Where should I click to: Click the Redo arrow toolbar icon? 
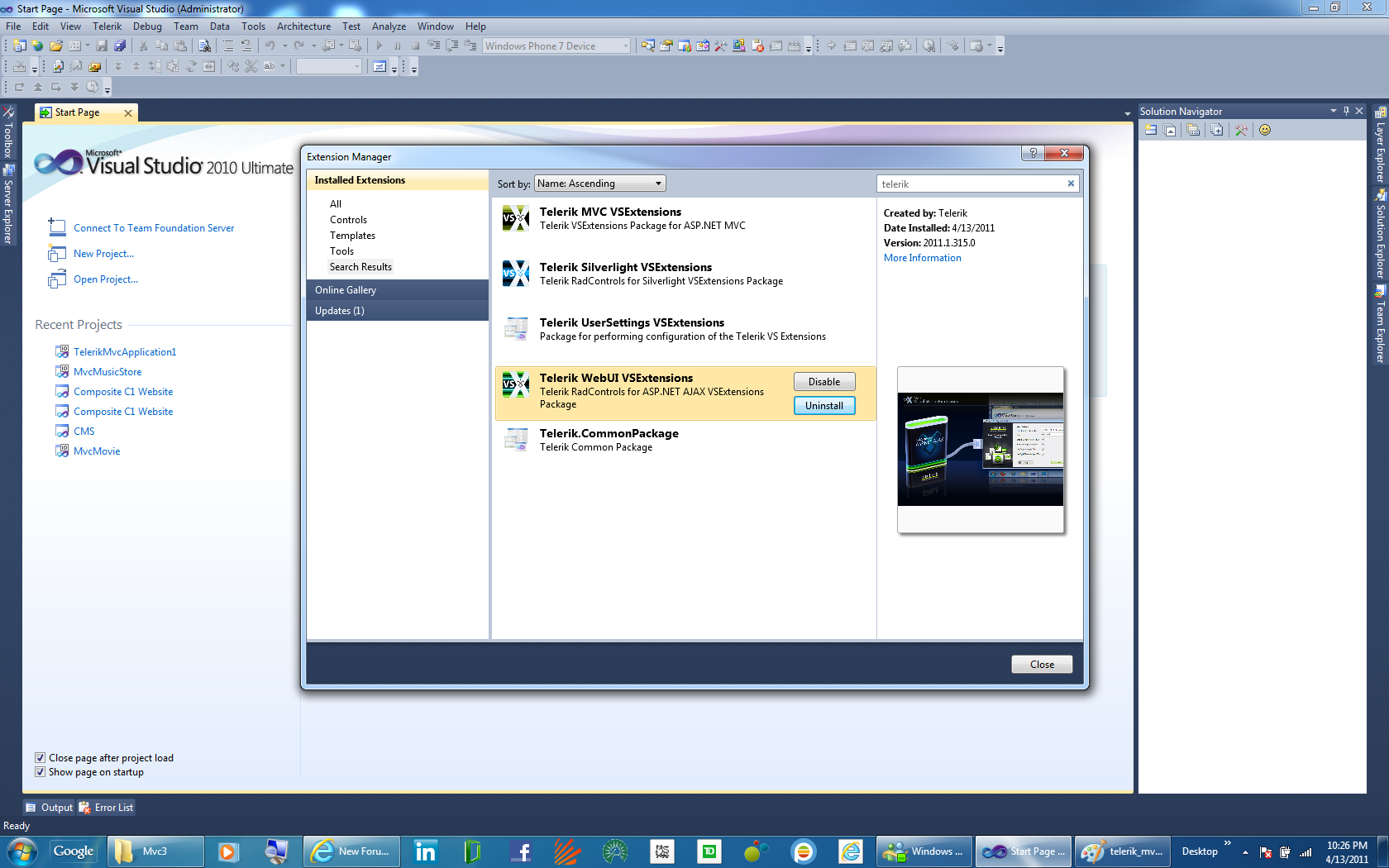click(299, 46)
